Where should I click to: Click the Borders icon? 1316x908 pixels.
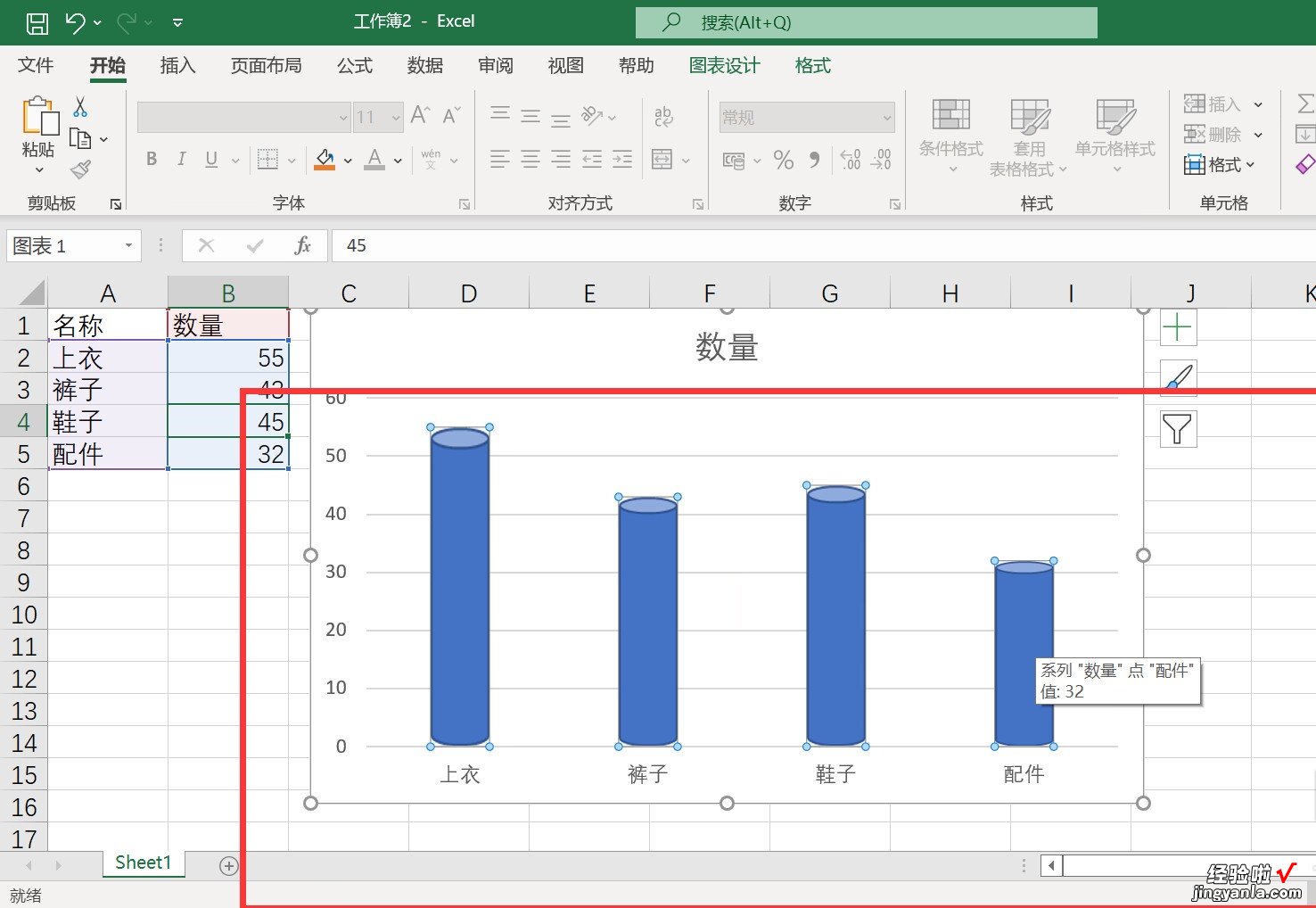coord(267,160)
